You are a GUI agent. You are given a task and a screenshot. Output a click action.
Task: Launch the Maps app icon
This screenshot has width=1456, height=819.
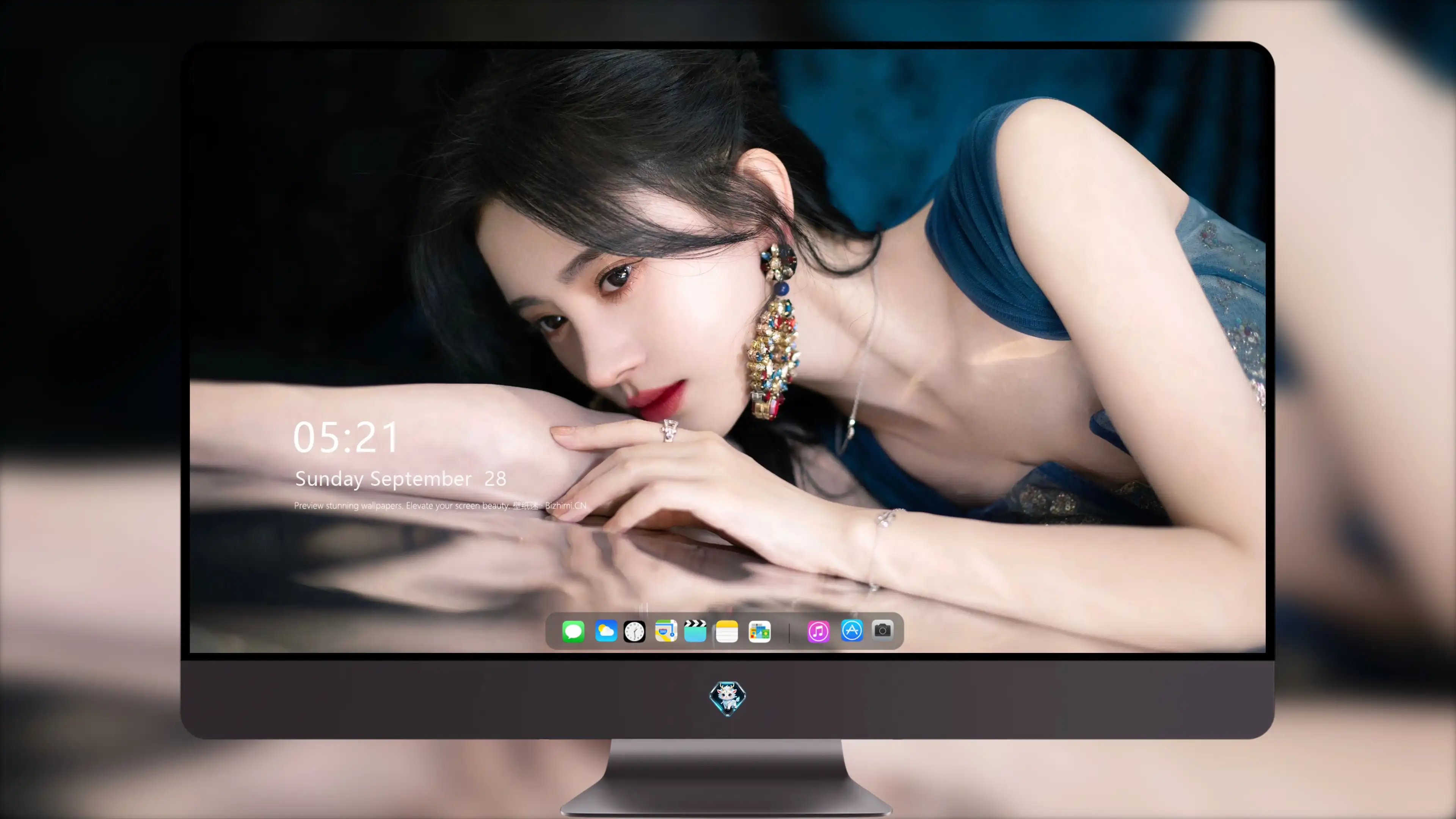pyautogui.click(x=666, y=631)
